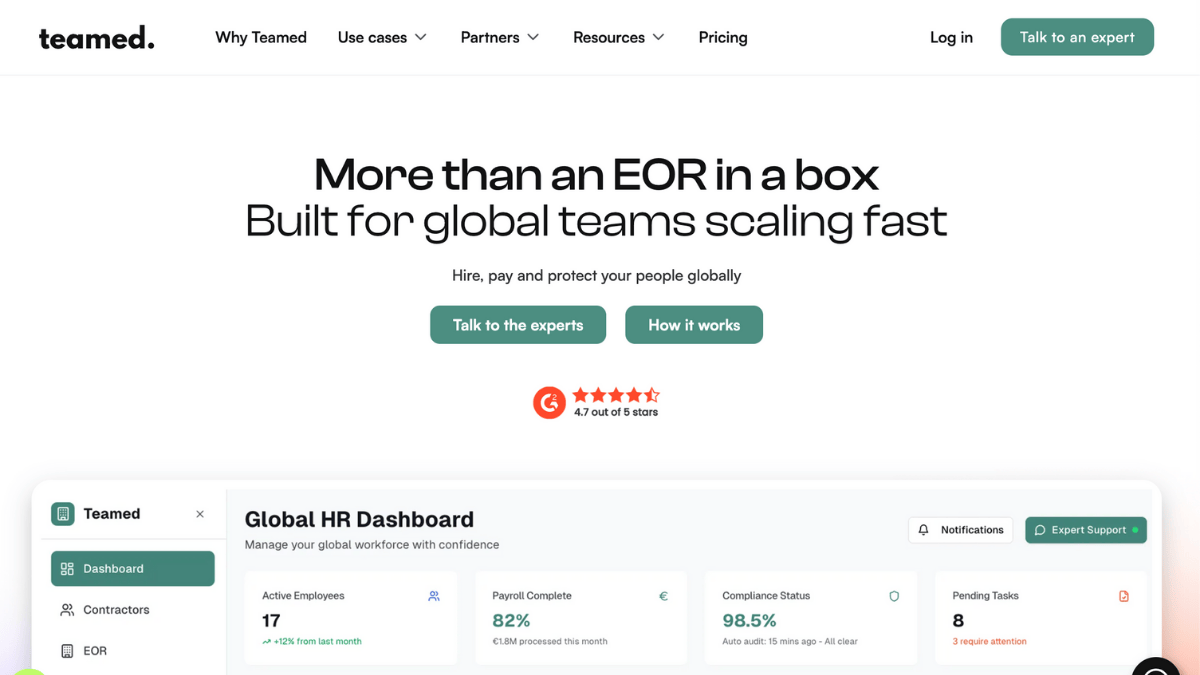The width and height of the screenshot is (1200, 675).
Task: Expand the Use cases dropdown
Action: click(382, 37)
